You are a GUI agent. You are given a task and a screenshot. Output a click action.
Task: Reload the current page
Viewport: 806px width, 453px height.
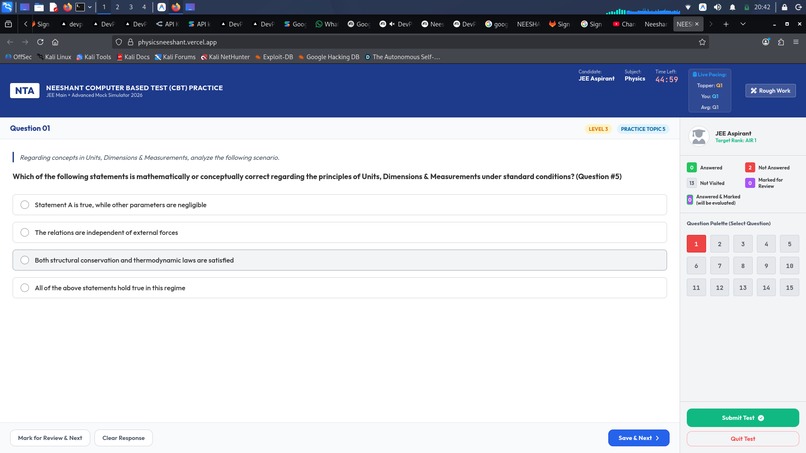pos(40,42)
